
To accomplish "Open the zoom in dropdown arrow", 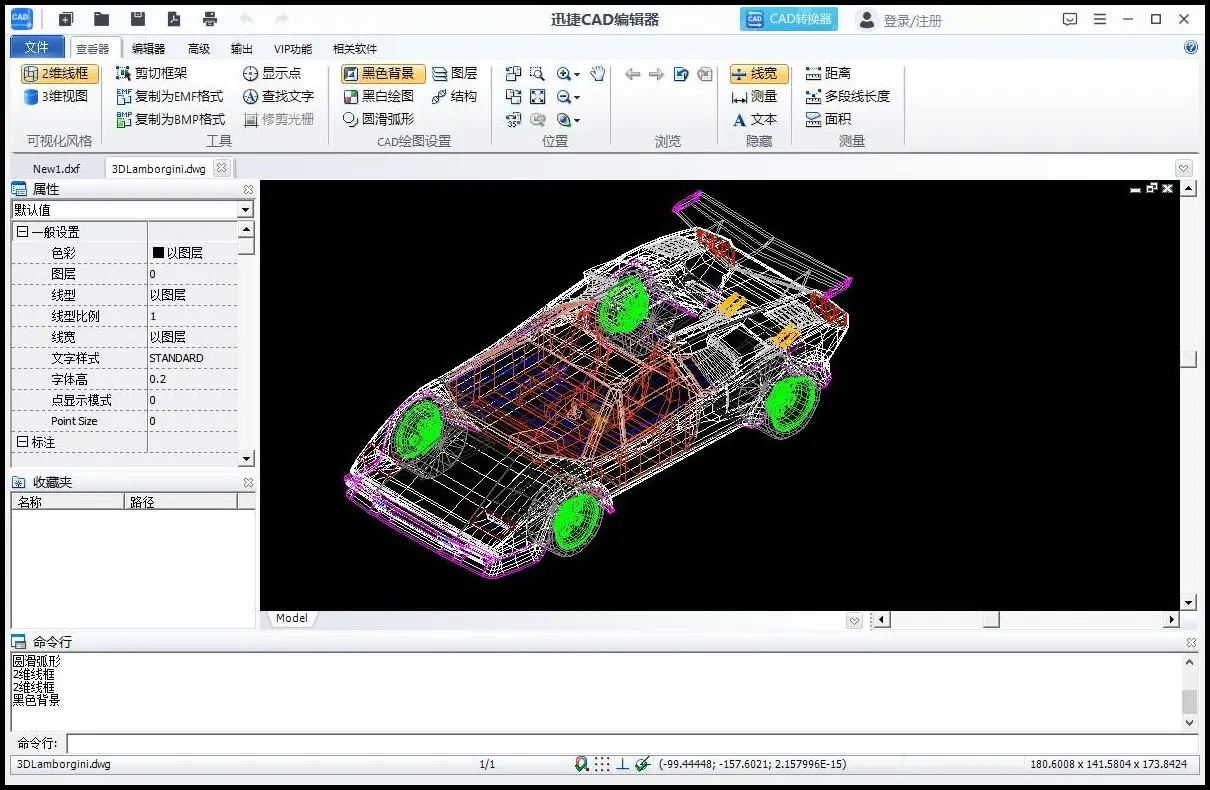I will pyautogui.click(x=577, y=74).
